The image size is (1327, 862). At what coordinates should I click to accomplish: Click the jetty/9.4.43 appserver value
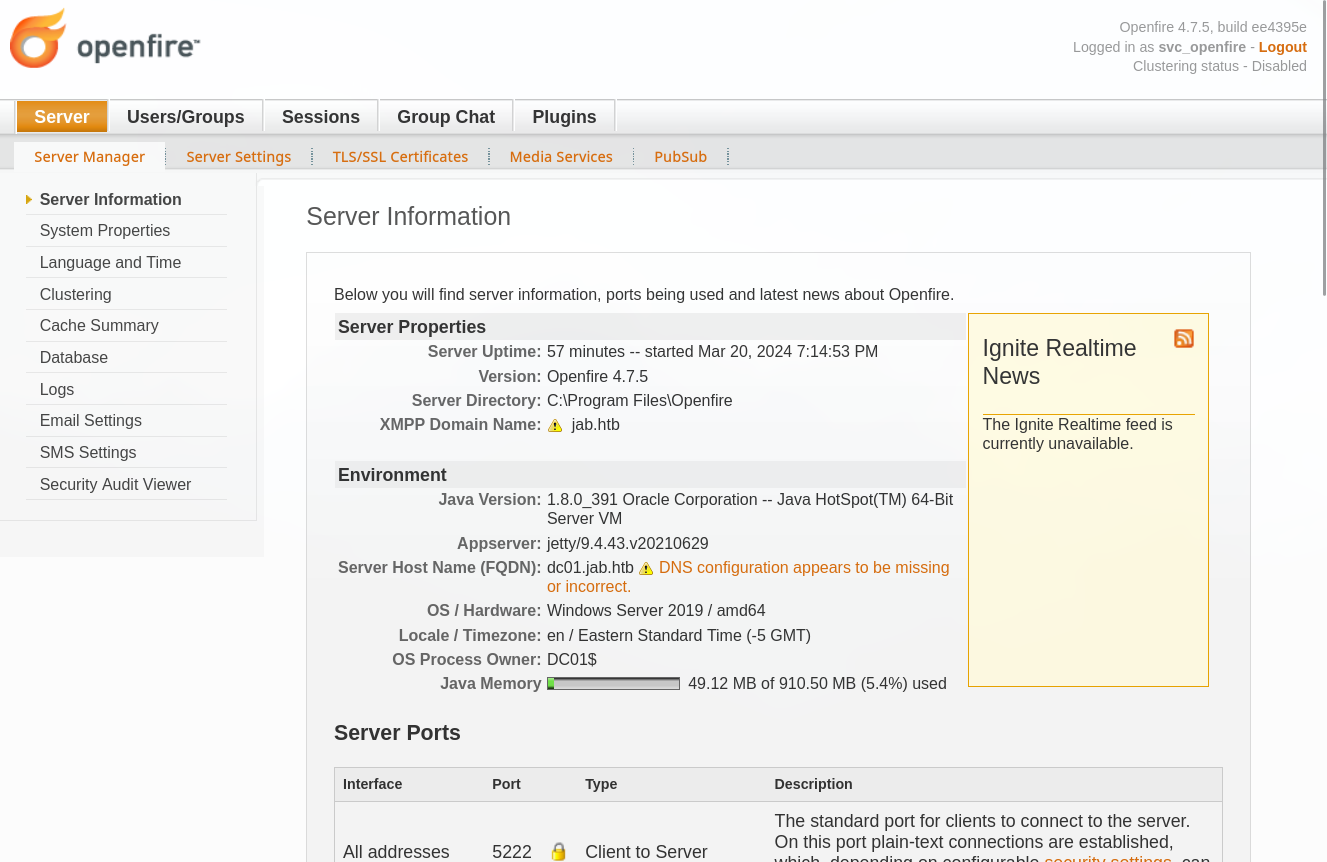(628, 544)
